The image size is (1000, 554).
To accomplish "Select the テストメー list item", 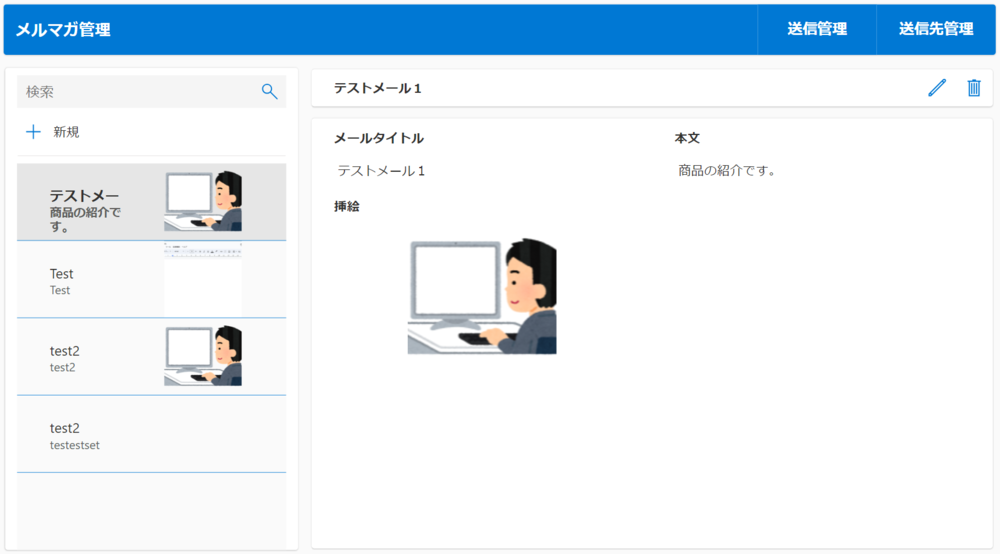I will coord(151,202).
